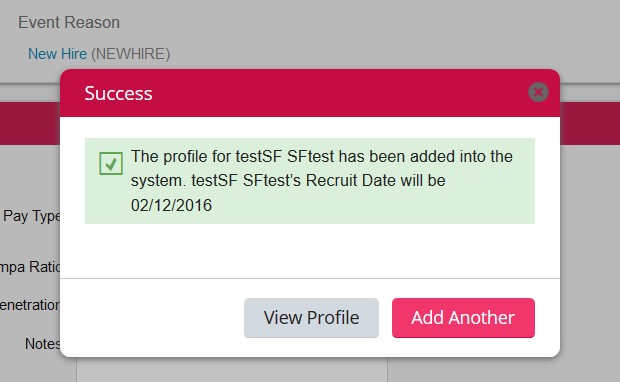Open the new profile with View Profile

point(311,318)
